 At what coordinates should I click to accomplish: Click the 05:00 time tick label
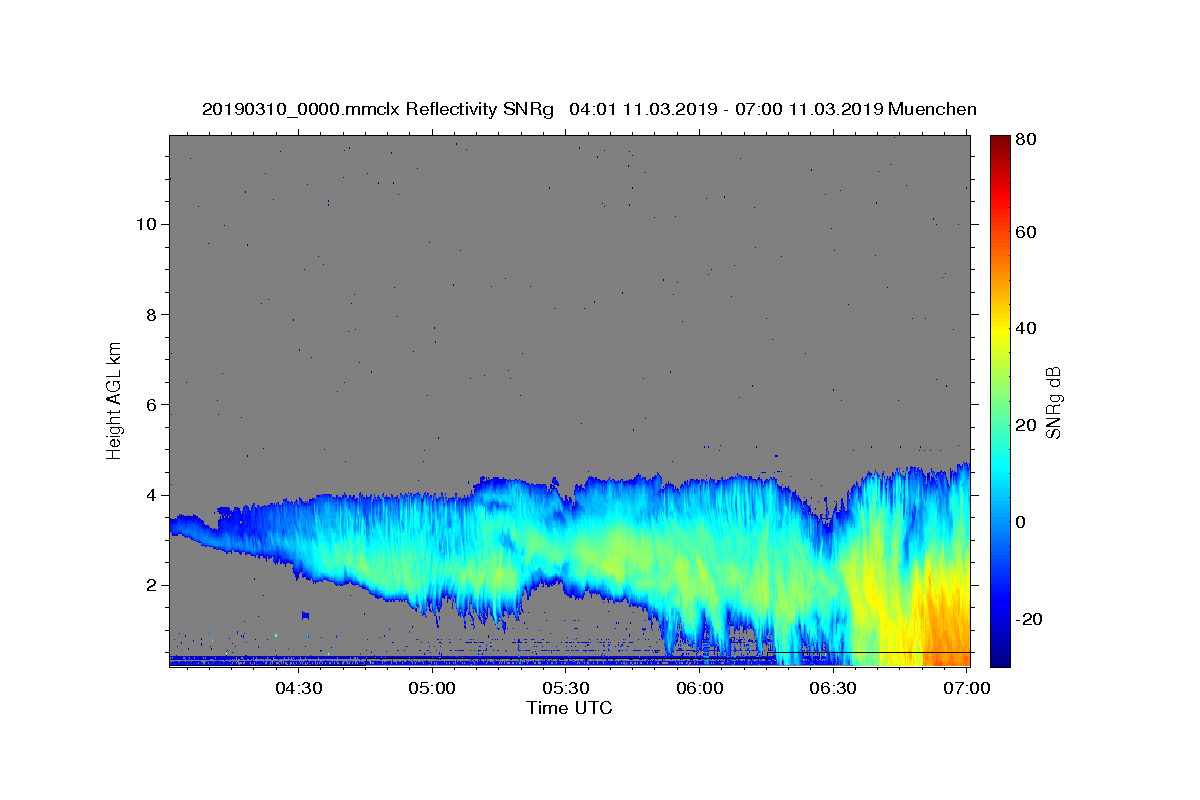point(432,688)
